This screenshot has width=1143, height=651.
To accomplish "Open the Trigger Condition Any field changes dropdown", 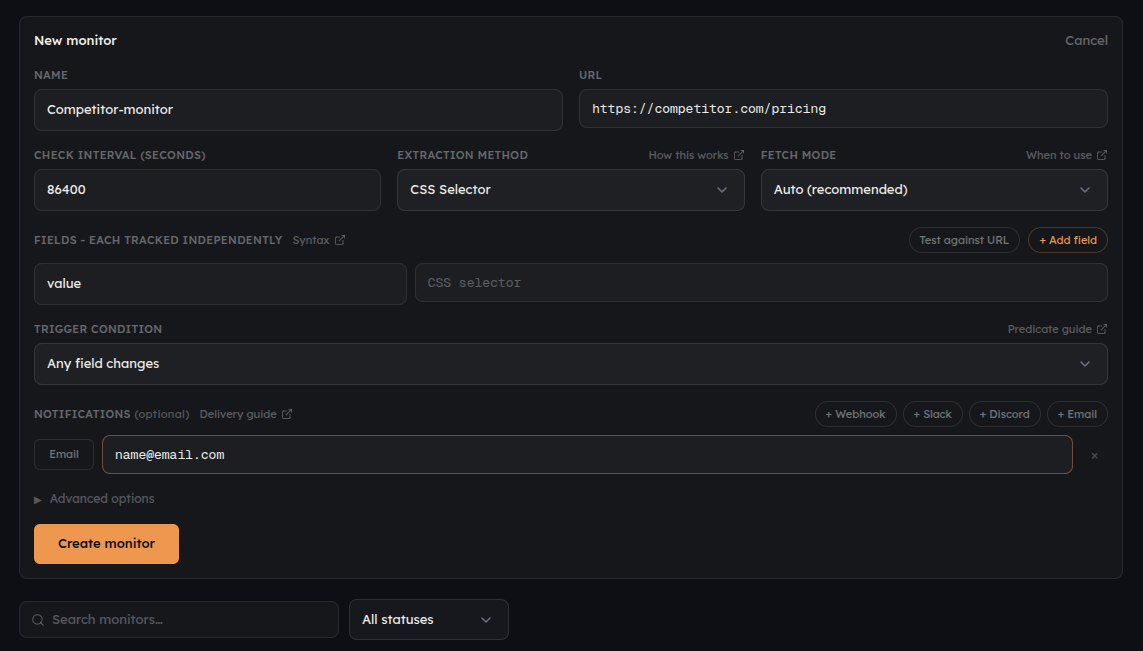I will coord(571,364).
